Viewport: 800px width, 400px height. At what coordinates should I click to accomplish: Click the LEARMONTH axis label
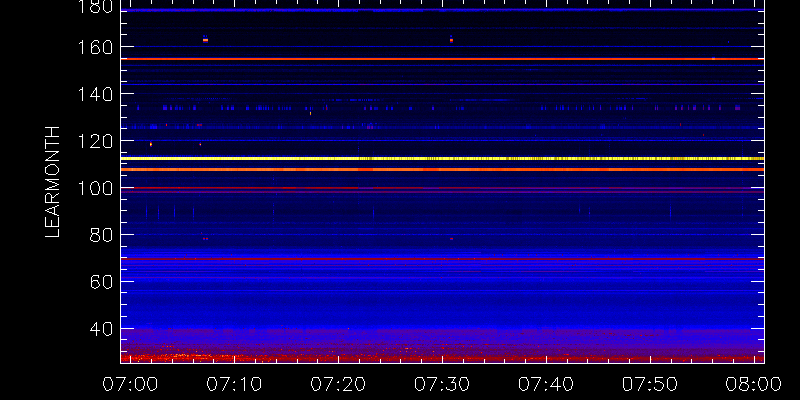point(53,182)
